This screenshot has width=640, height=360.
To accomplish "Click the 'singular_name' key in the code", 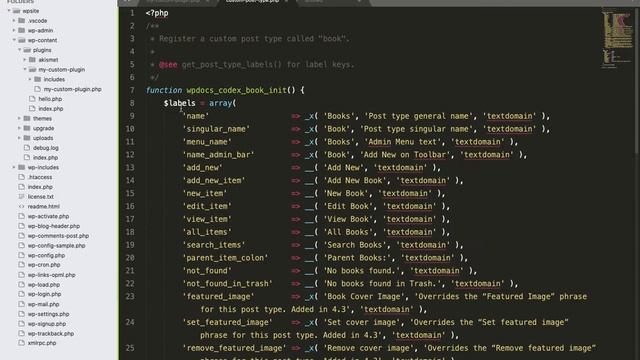I will pos(216,129).
